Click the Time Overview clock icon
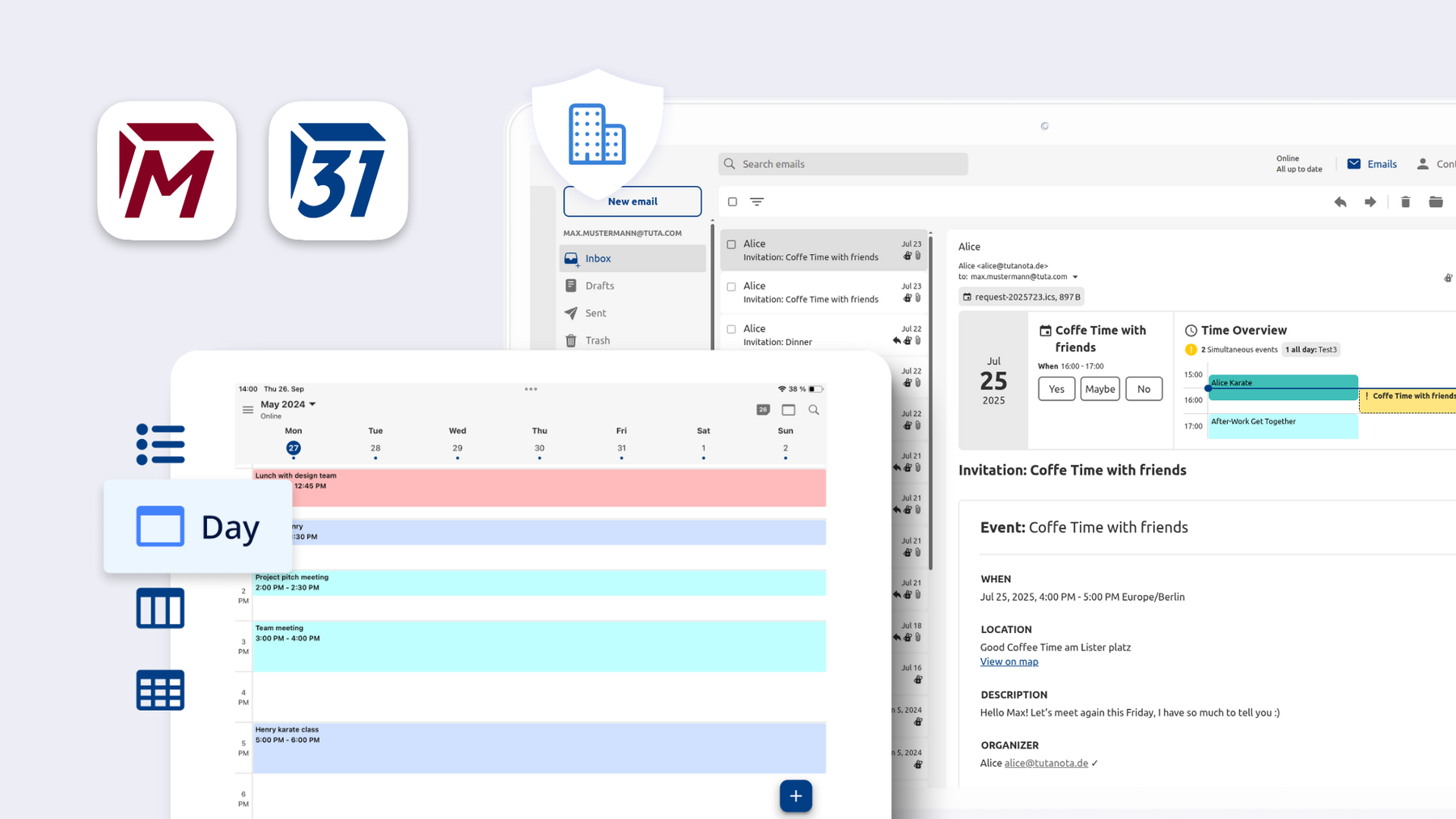 coord(1191,331)
